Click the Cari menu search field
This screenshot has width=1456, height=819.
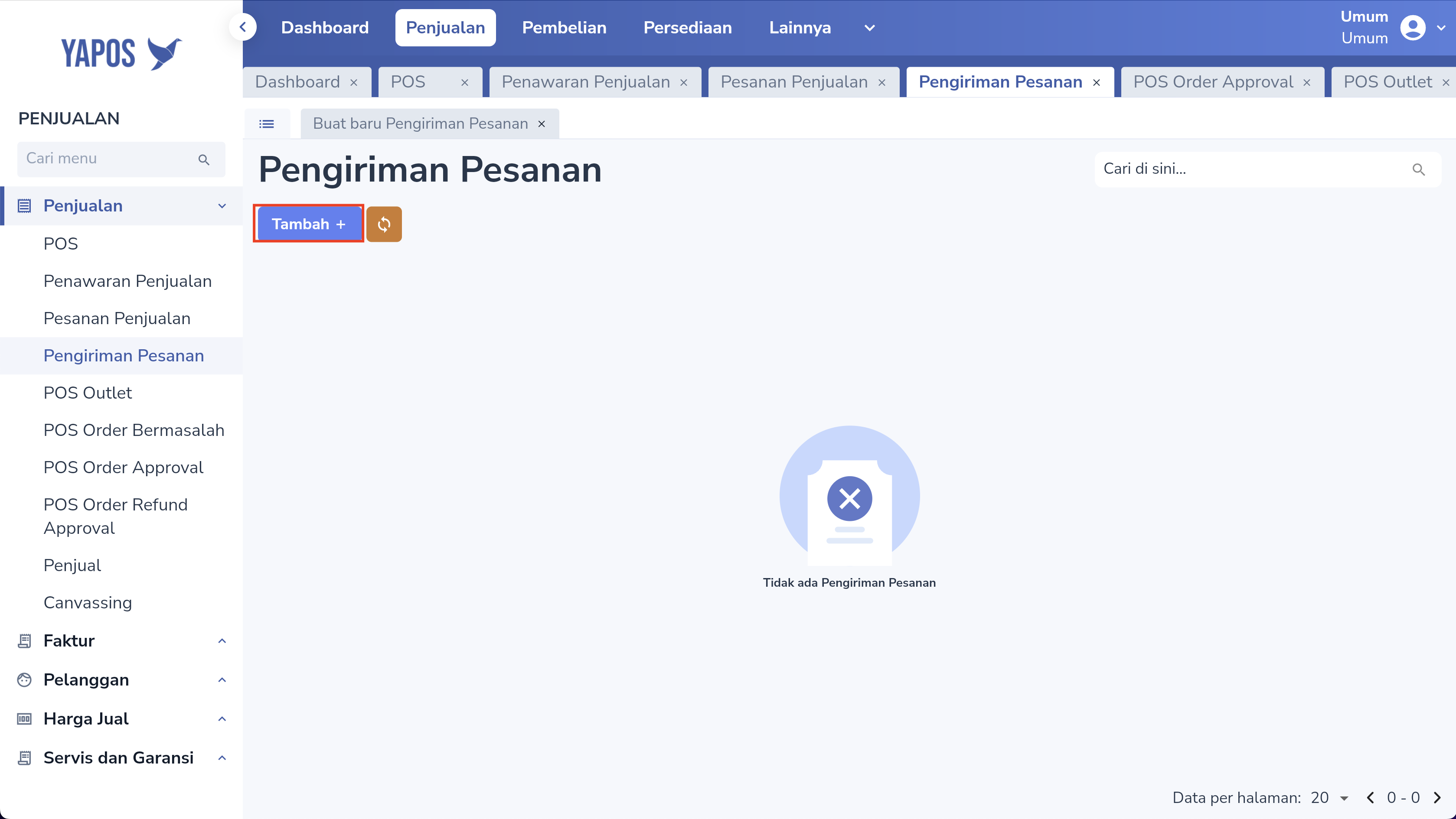click(x=121, y=159)
